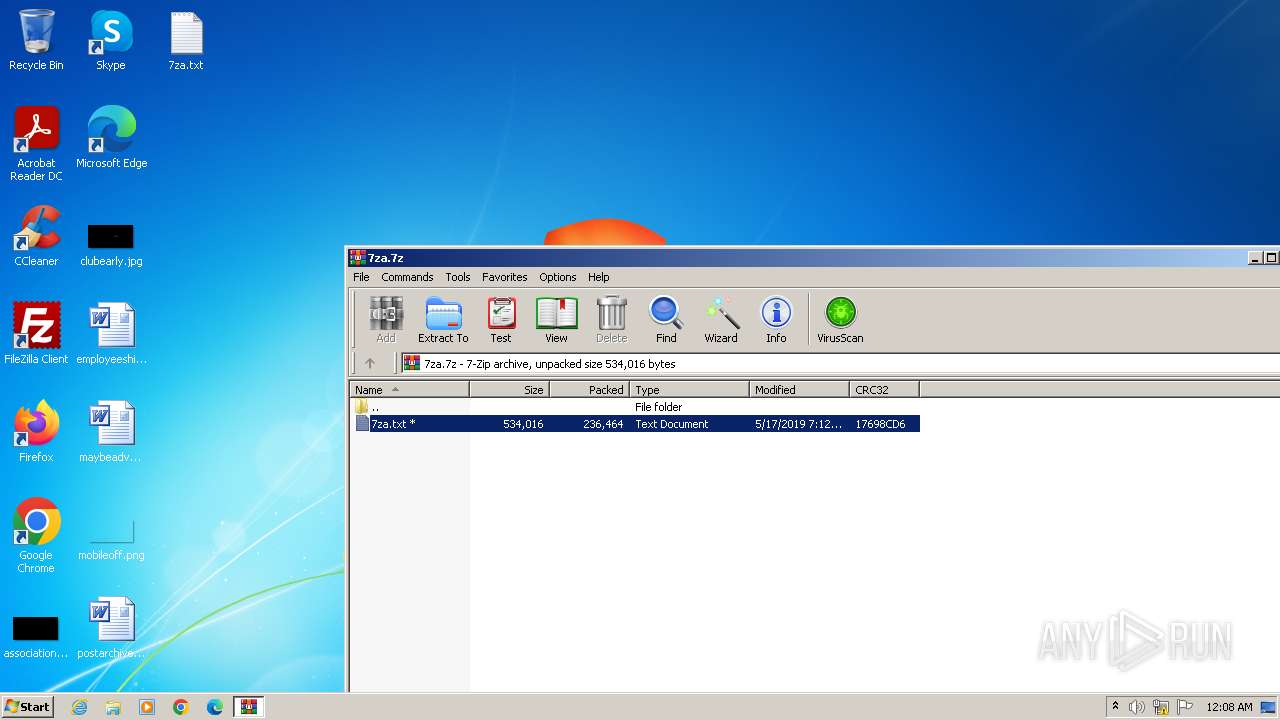Sort list by Size column header
The width and height of the screenshot is (1280, 720).
510,390
